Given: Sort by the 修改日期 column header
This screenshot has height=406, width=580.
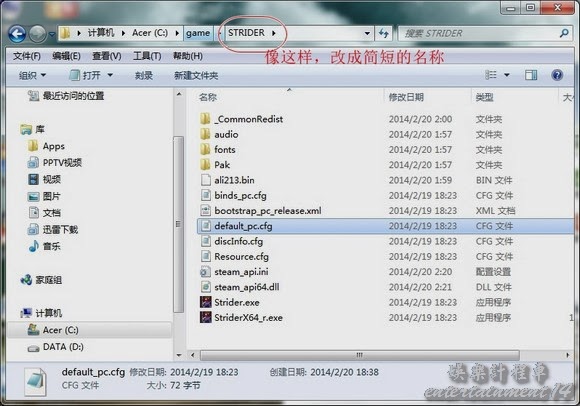Looking at the screenshot, I should (406, 97).
